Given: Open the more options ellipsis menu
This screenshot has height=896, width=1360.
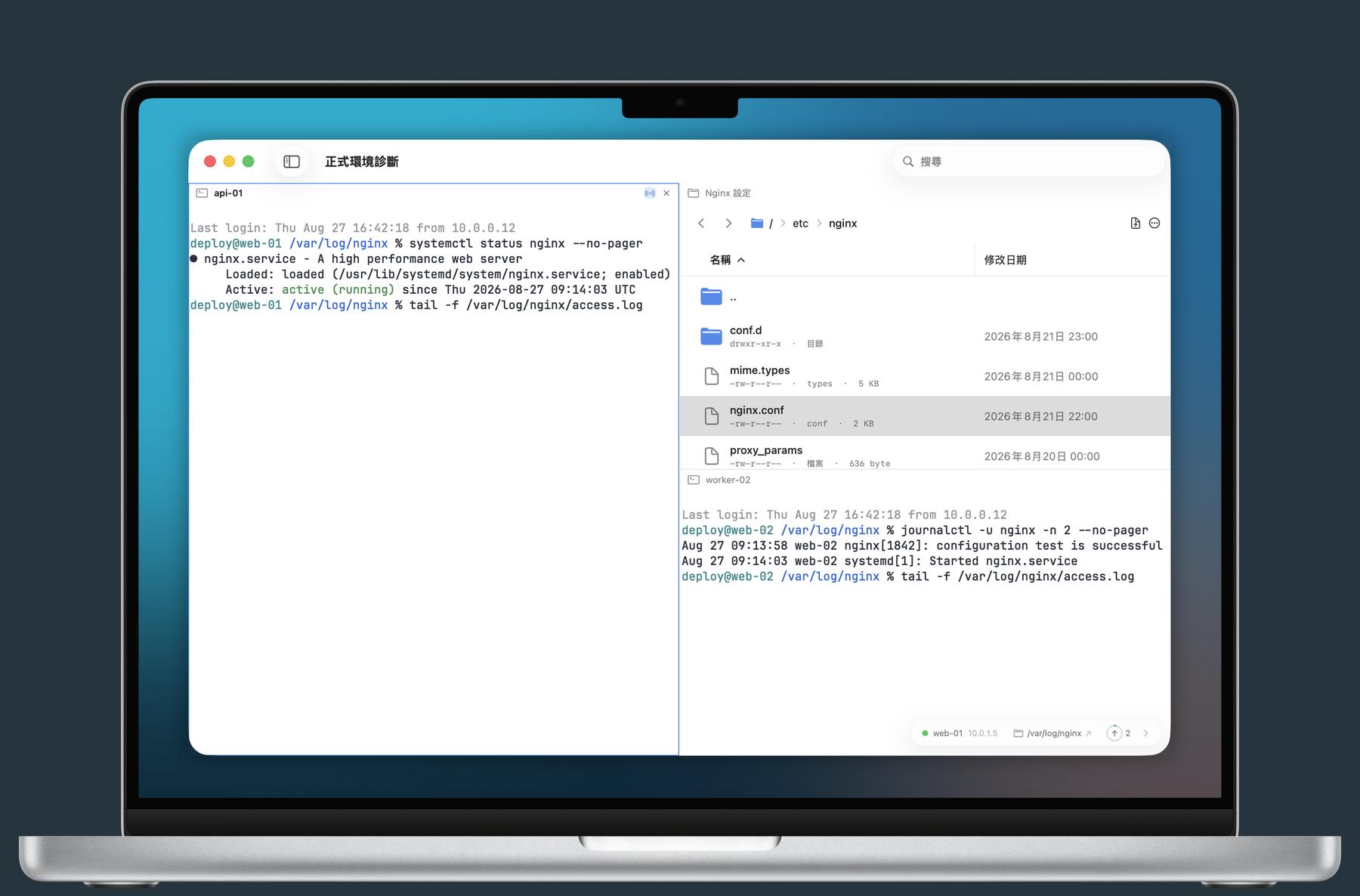Looking at the screenshot, I should point(1154,224).
